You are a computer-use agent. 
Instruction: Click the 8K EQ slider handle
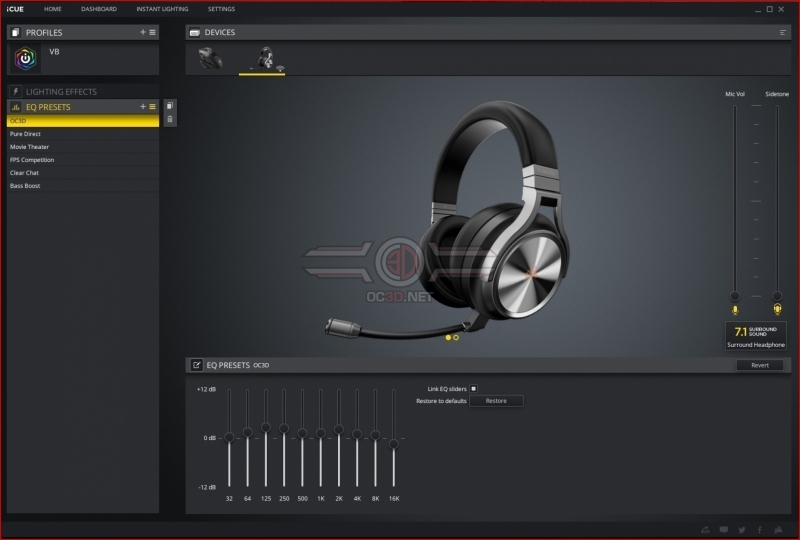(x=376, y=435)
